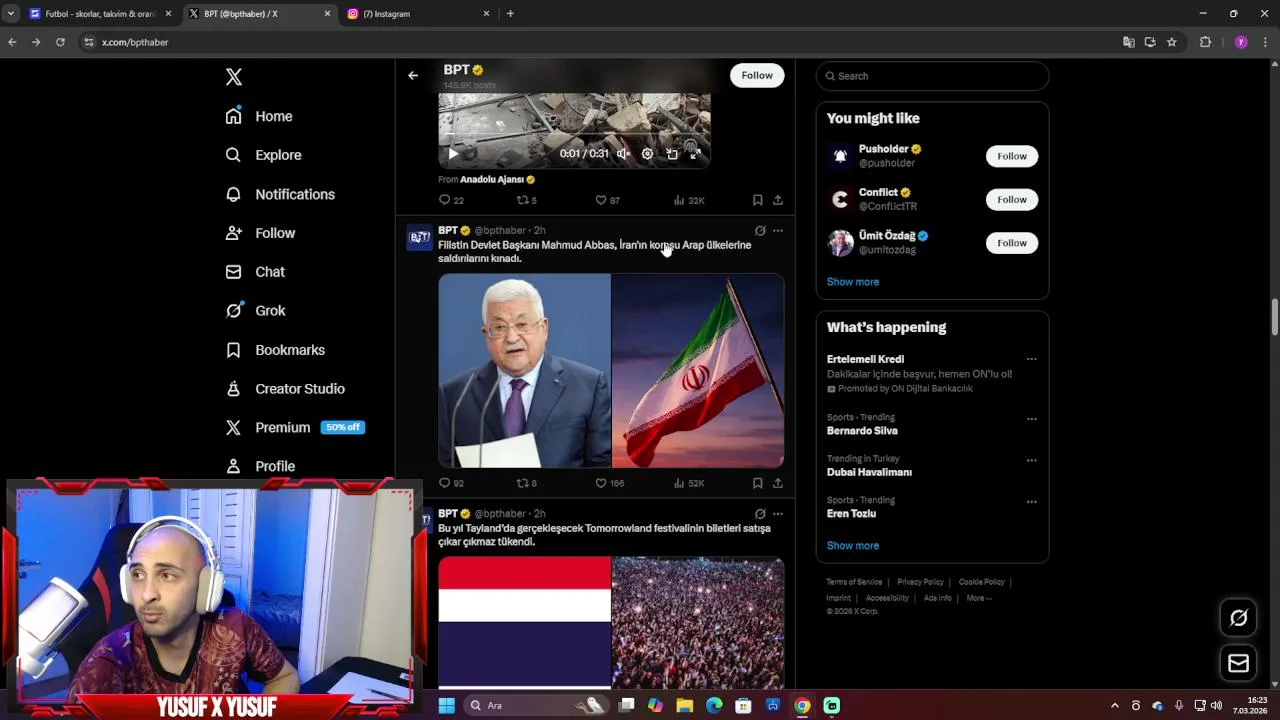View analytics for post with 52K views
The image size is (1280, 720).
[x=689, y=483]
